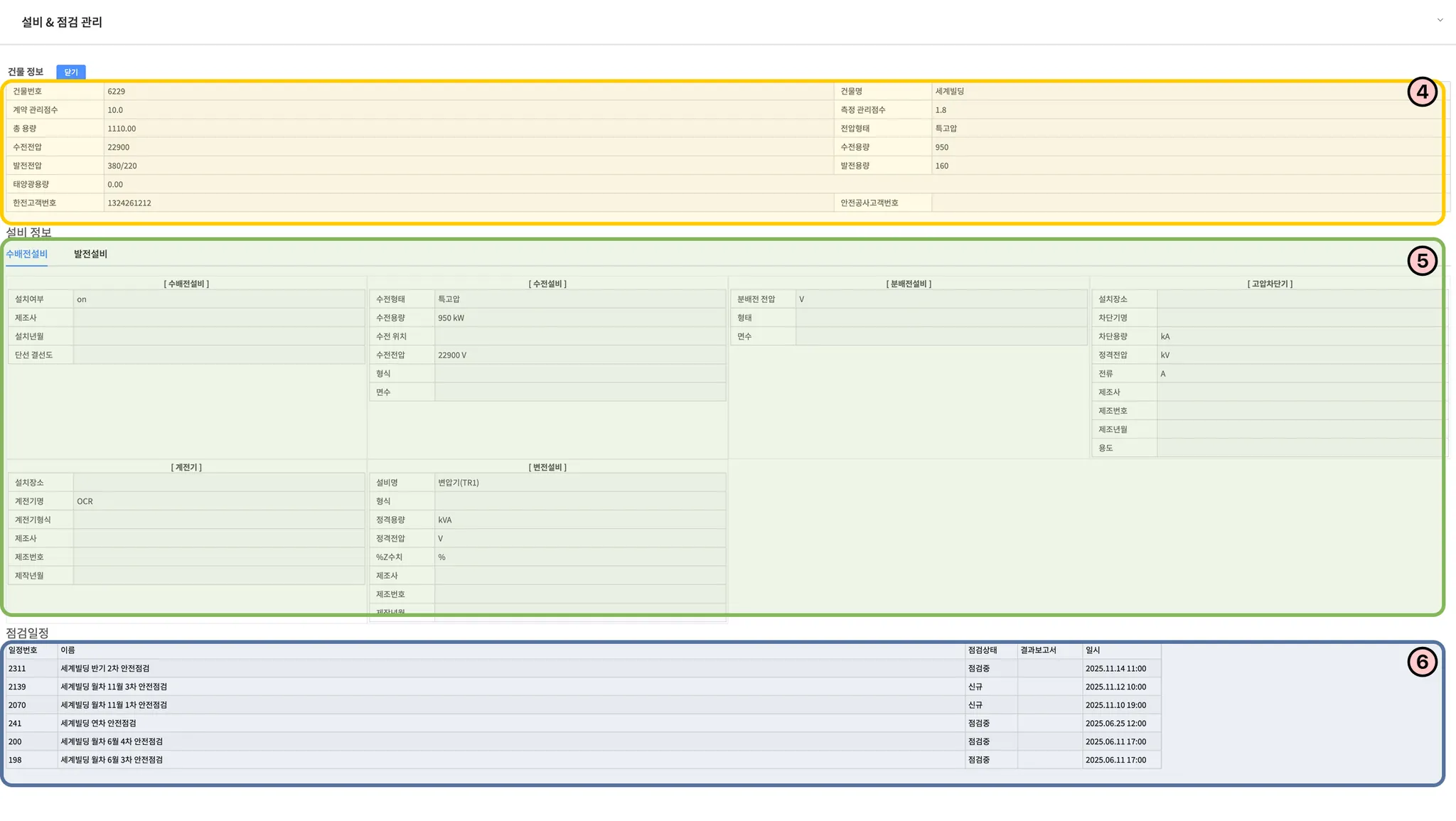Click the circled number 6 marker
Viewport: 1456px width, 821px height.
click(1422, 662)
